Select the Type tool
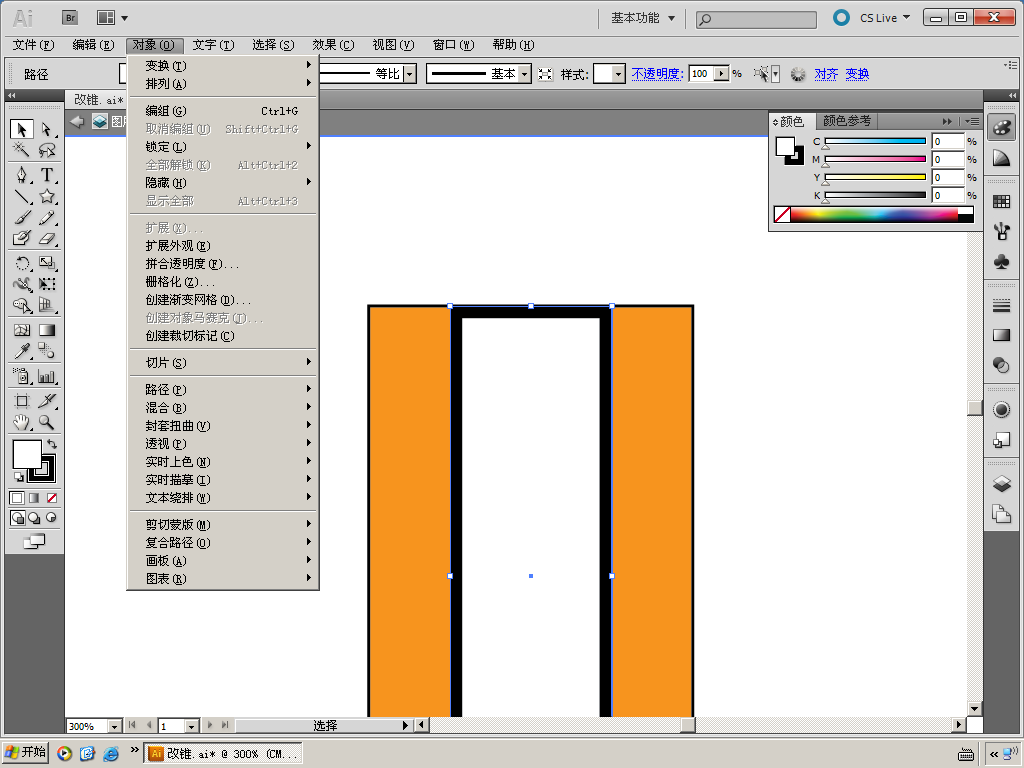Screen dimensions: 1024x768 point(46,174)
